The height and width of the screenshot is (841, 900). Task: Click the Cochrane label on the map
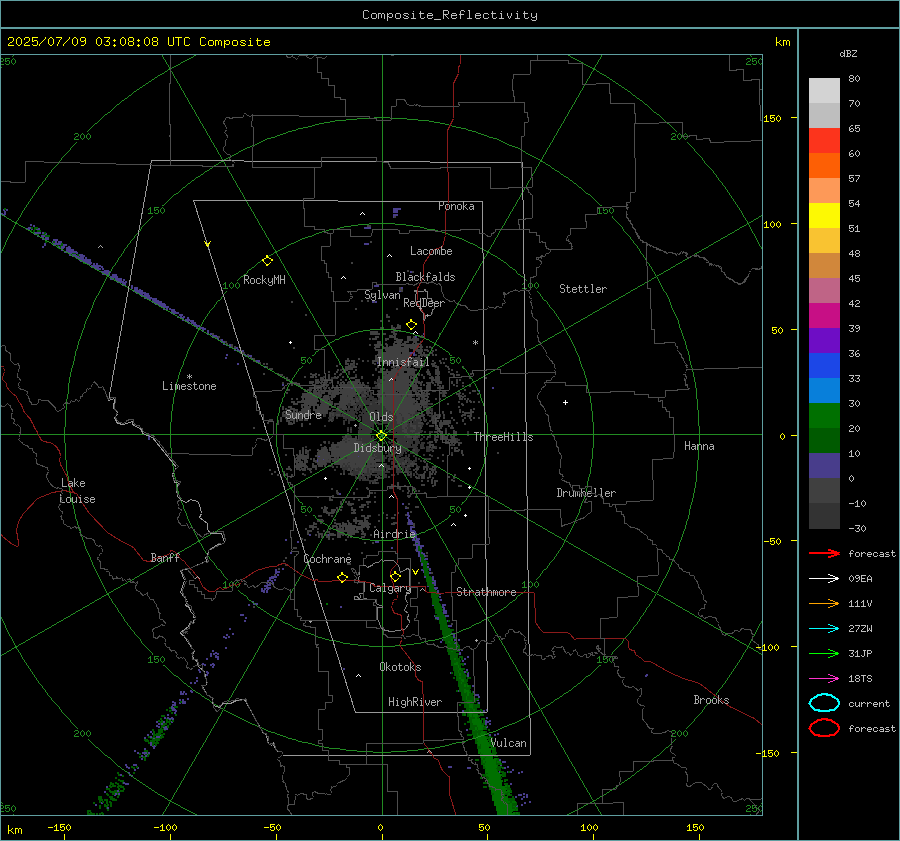click(327, 559)
